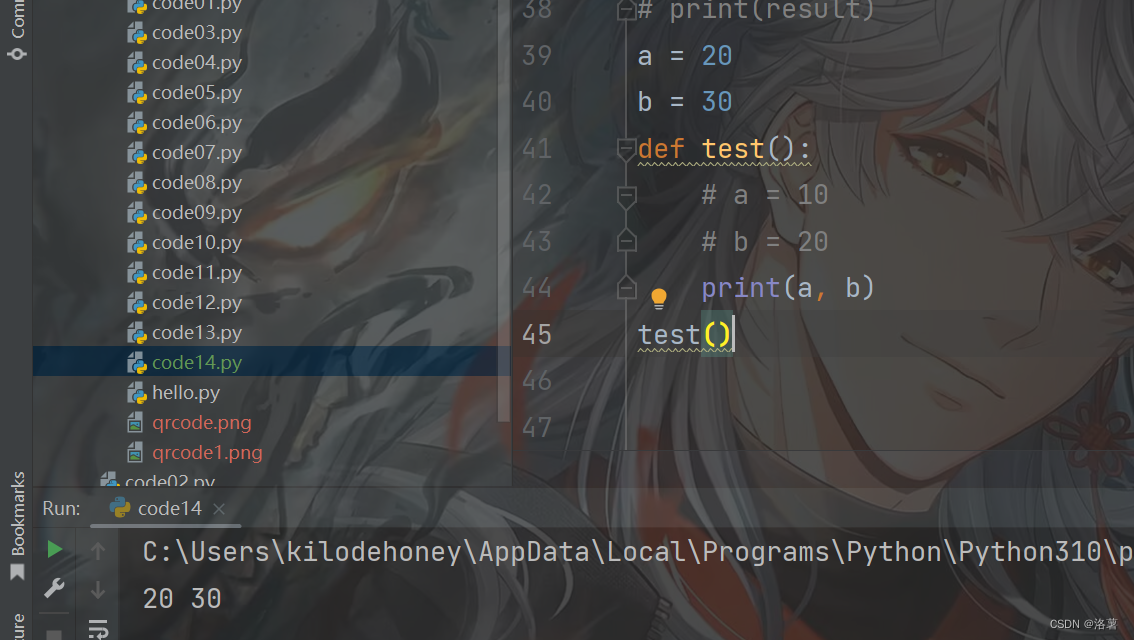Select code11.py file
The width and height of the screenshot is (1134, 640).
[x=197, y=273]
